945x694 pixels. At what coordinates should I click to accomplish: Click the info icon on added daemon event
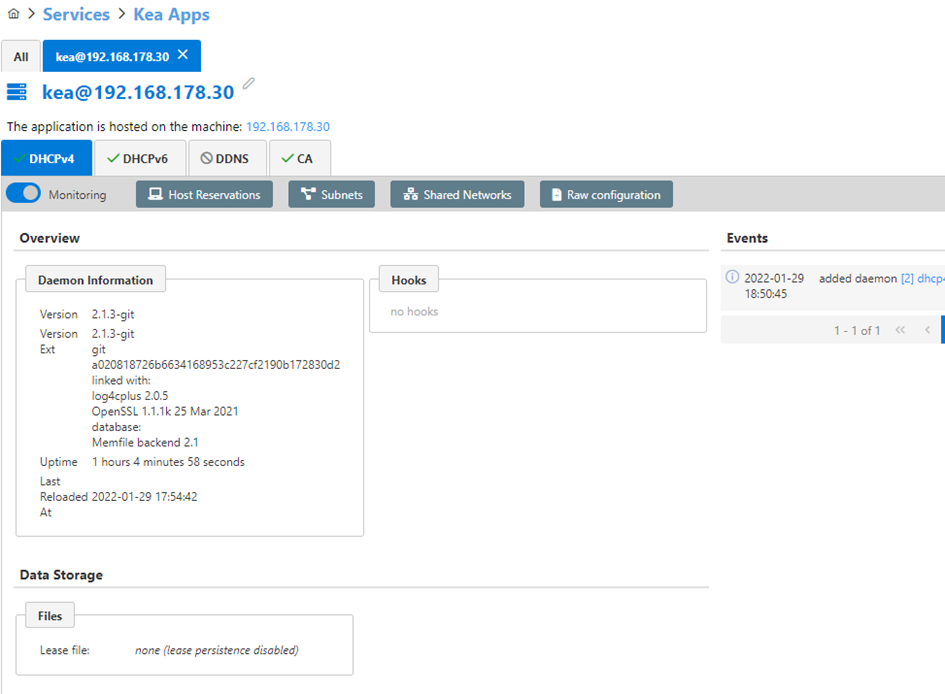[732, 277]
